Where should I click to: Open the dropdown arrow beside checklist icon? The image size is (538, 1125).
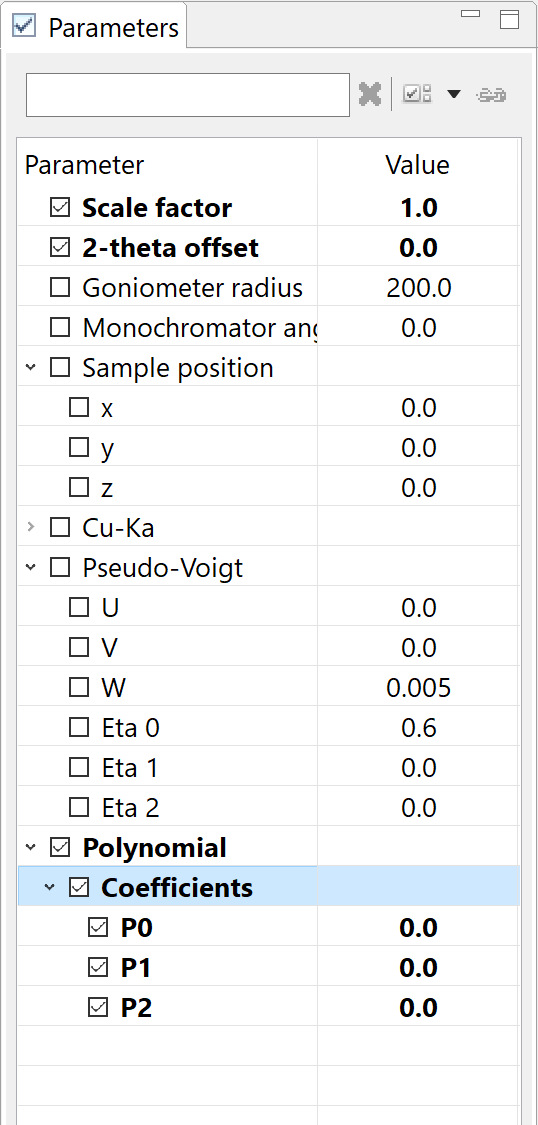click(x=454, y=94)
